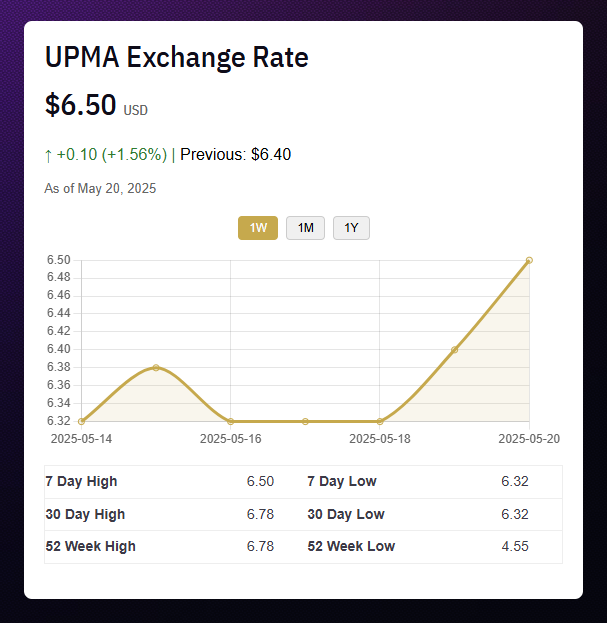Viewport: 607px width, 623px height.
Task: Click the 2025-05-14 chart data point
Action: [x=81, y=421]
